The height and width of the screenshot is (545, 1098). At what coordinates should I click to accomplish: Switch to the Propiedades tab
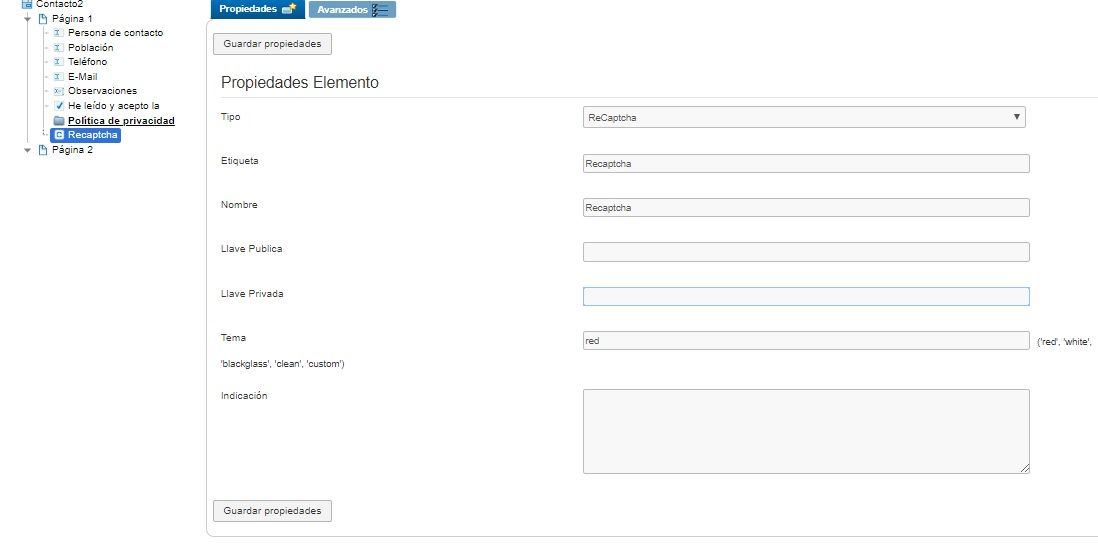click(258, 9)
